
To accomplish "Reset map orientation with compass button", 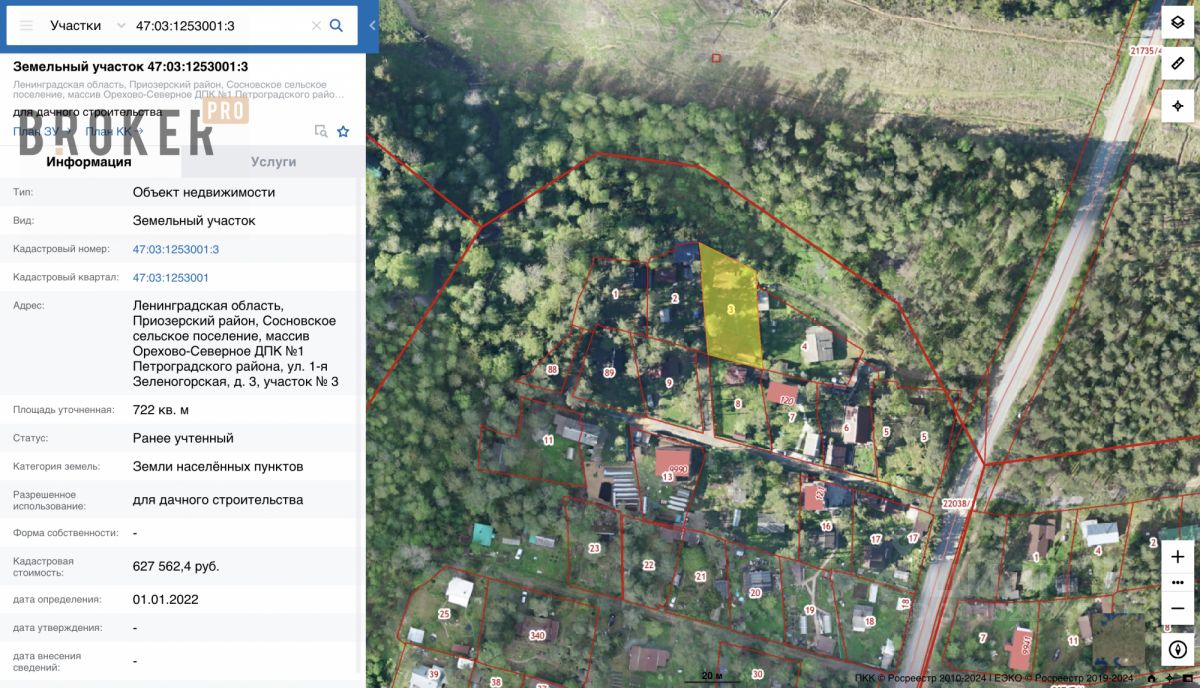I will (1177, 649).
